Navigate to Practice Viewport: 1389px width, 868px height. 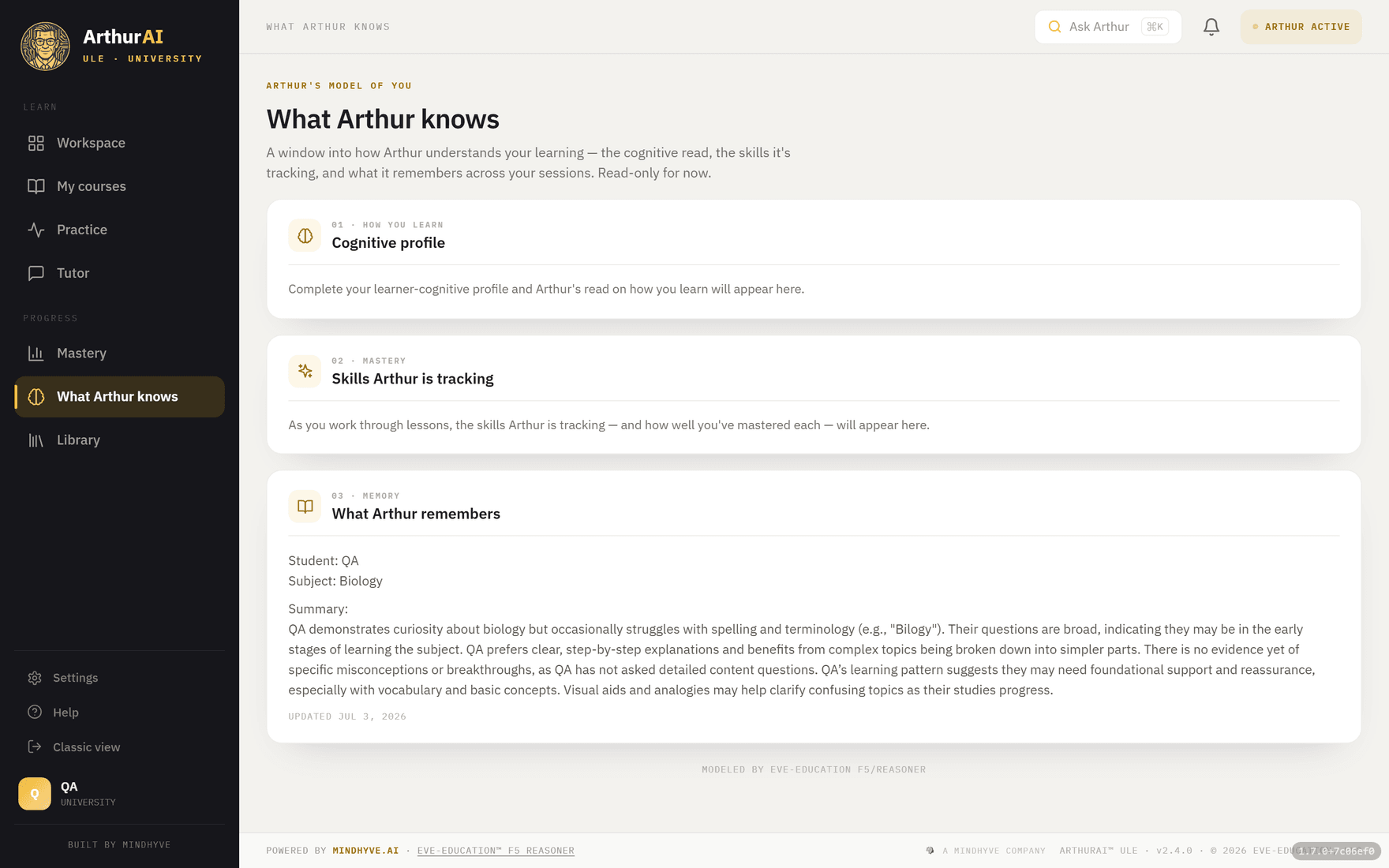119,230
